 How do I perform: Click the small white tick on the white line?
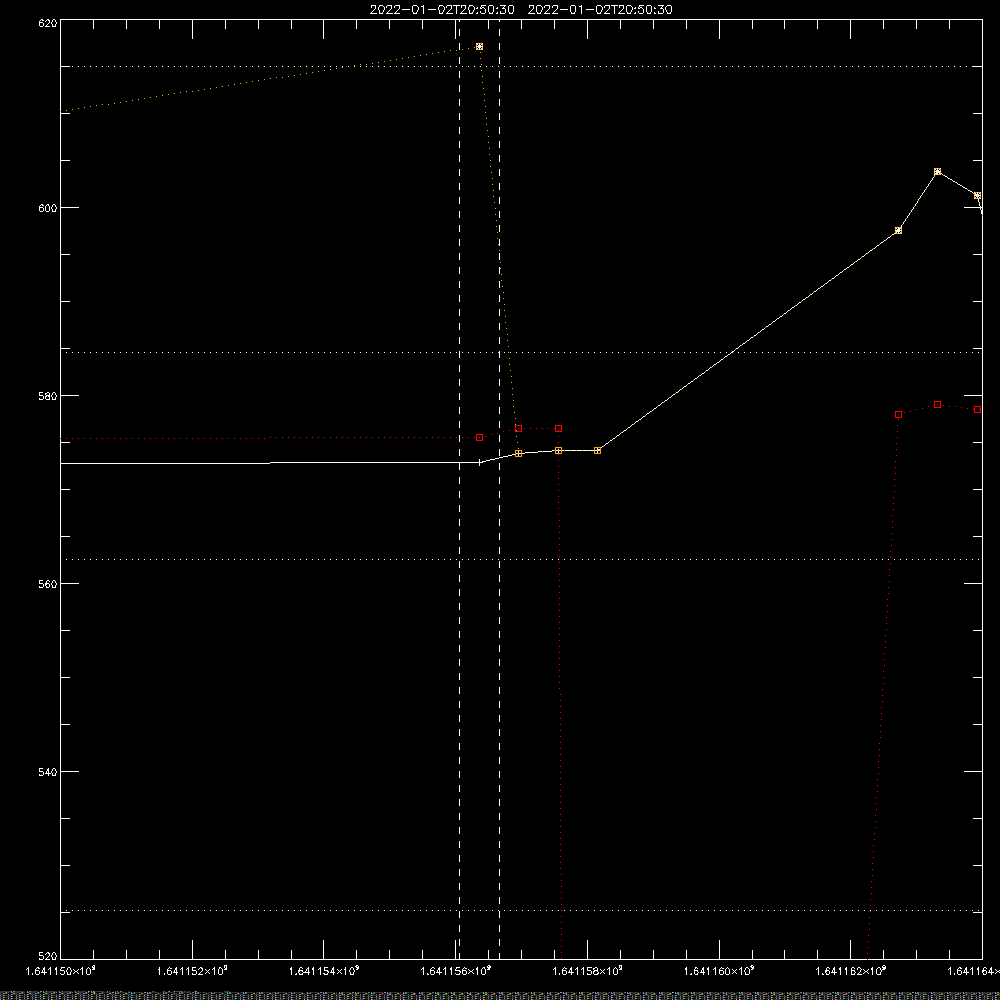(480, 462)
